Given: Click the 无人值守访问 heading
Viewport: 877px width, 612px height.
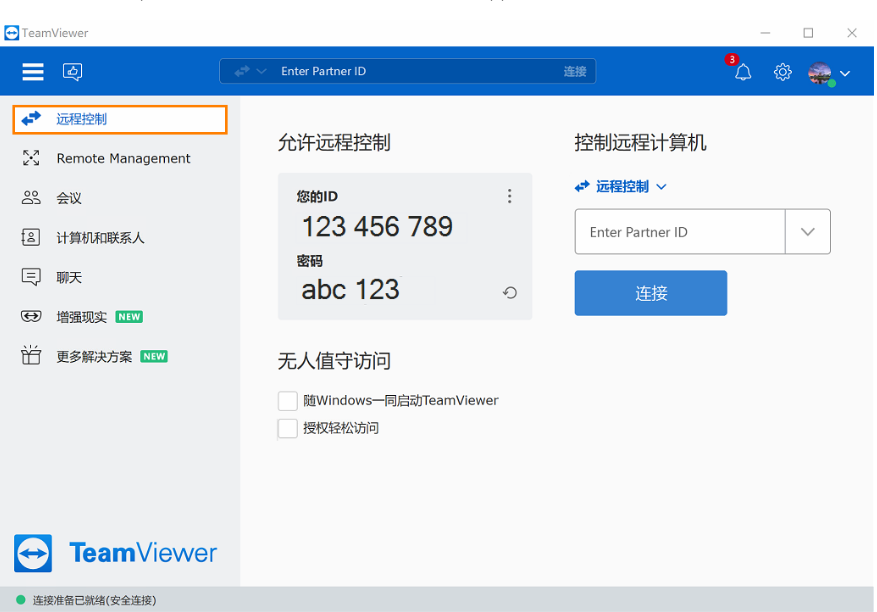Looking at the screenshot, I should point(334,361).
